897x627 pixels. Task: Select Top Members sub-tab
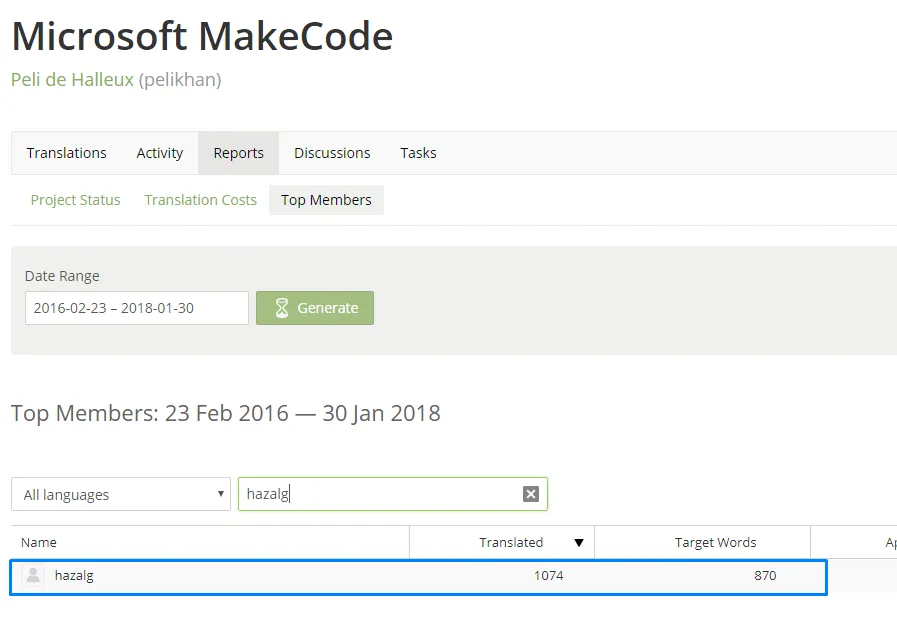pyautogui.click(x=326, y=200)
